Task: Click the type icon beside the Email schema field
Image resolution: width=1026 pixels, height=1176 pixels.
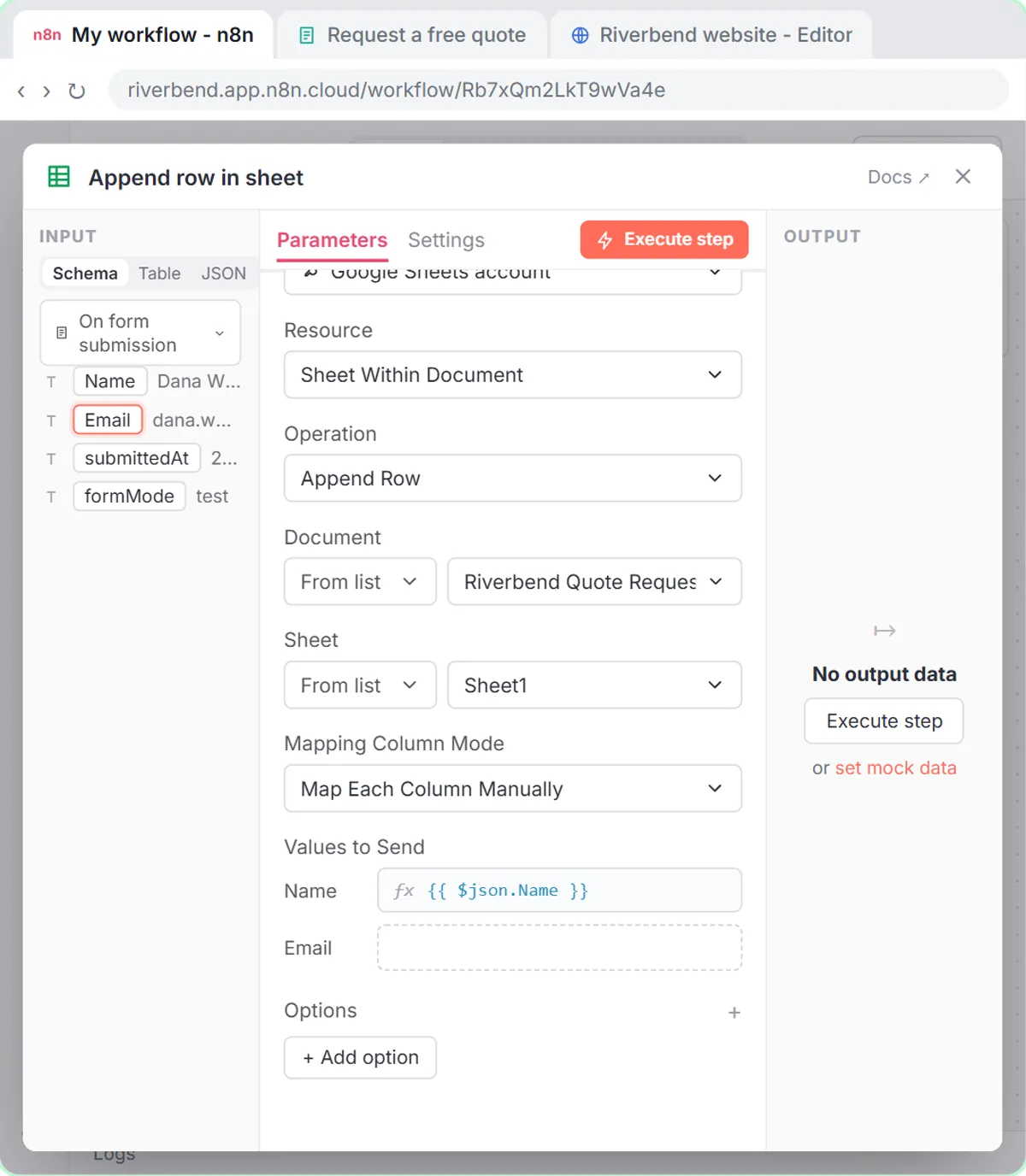Action: pos(51,420)
